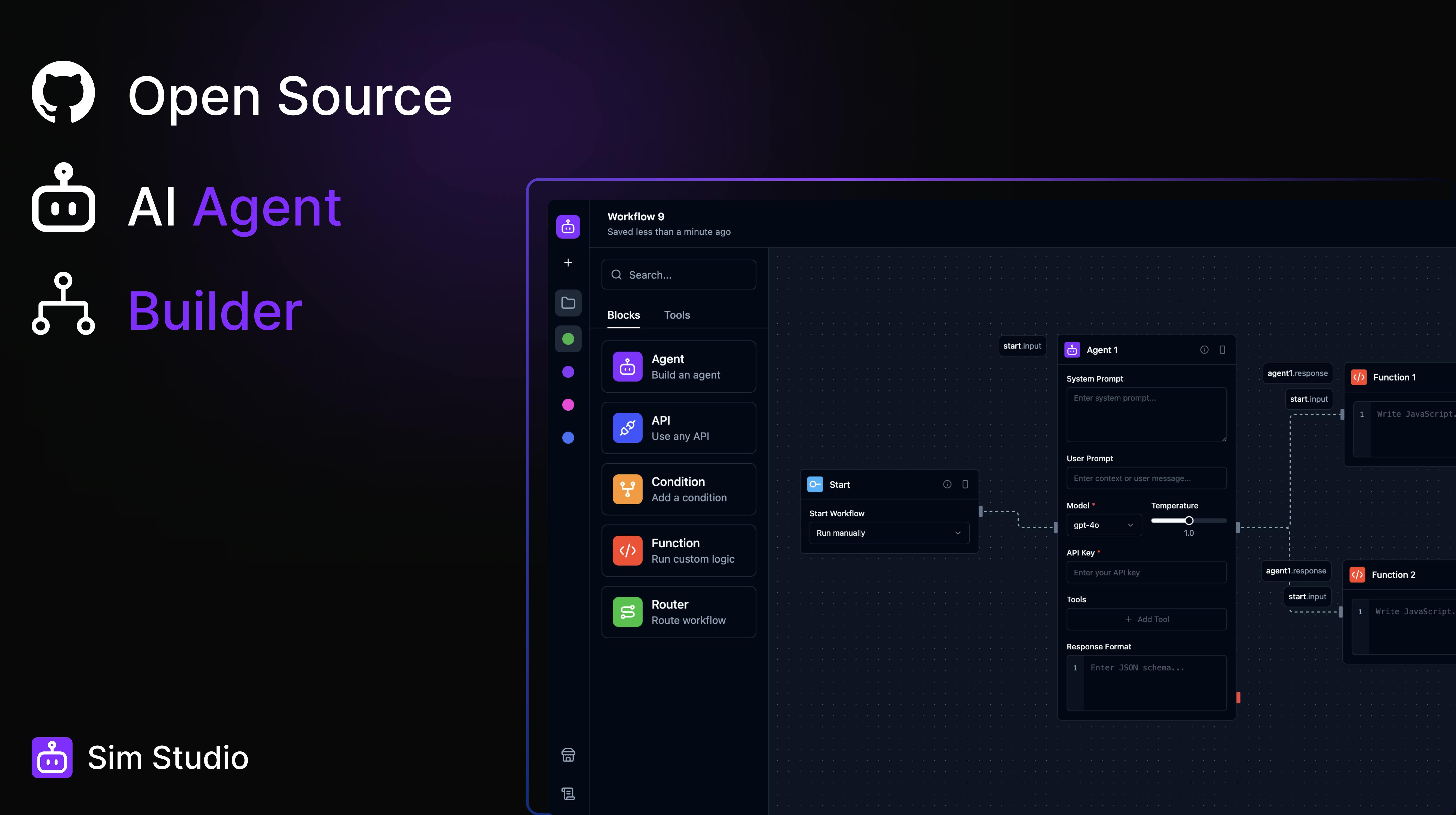This screenshot has width=1456, height=815.
Task: Open the folder icon in the sidebar
Action: 568,303
